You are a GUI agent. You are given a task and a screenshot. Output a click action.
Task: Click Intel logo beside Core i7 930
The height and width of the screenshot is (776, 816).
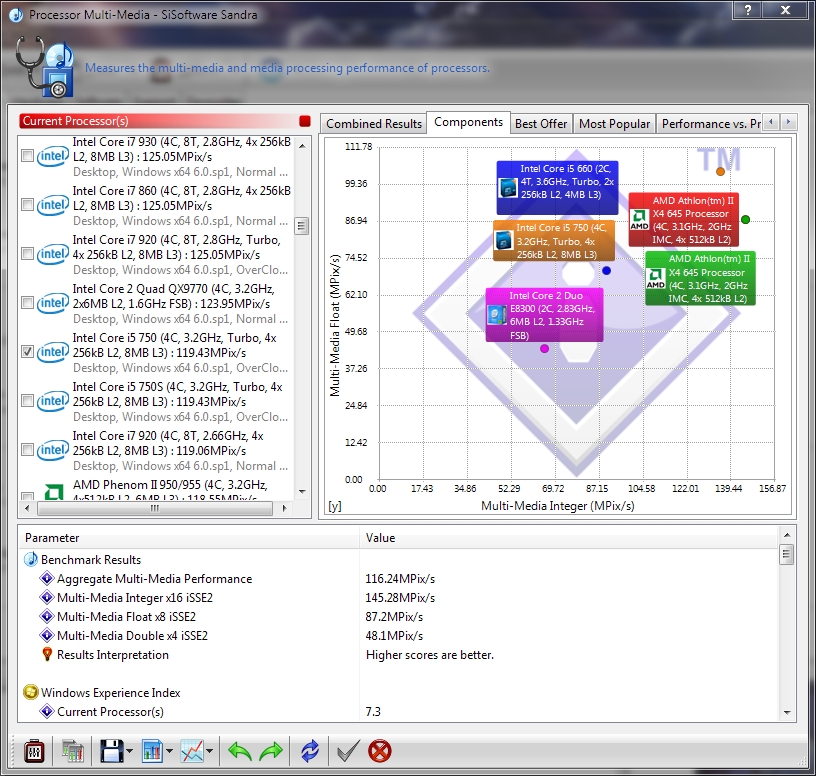click(53, 156)
